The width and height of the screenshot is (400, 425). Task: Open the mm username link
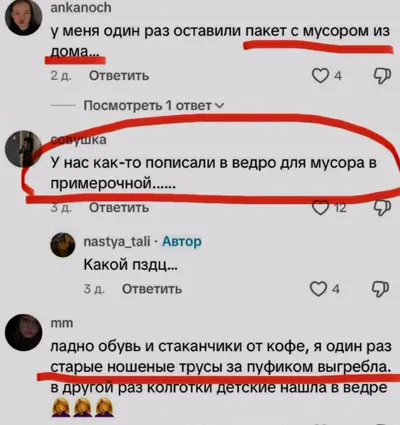coord(62,323)
